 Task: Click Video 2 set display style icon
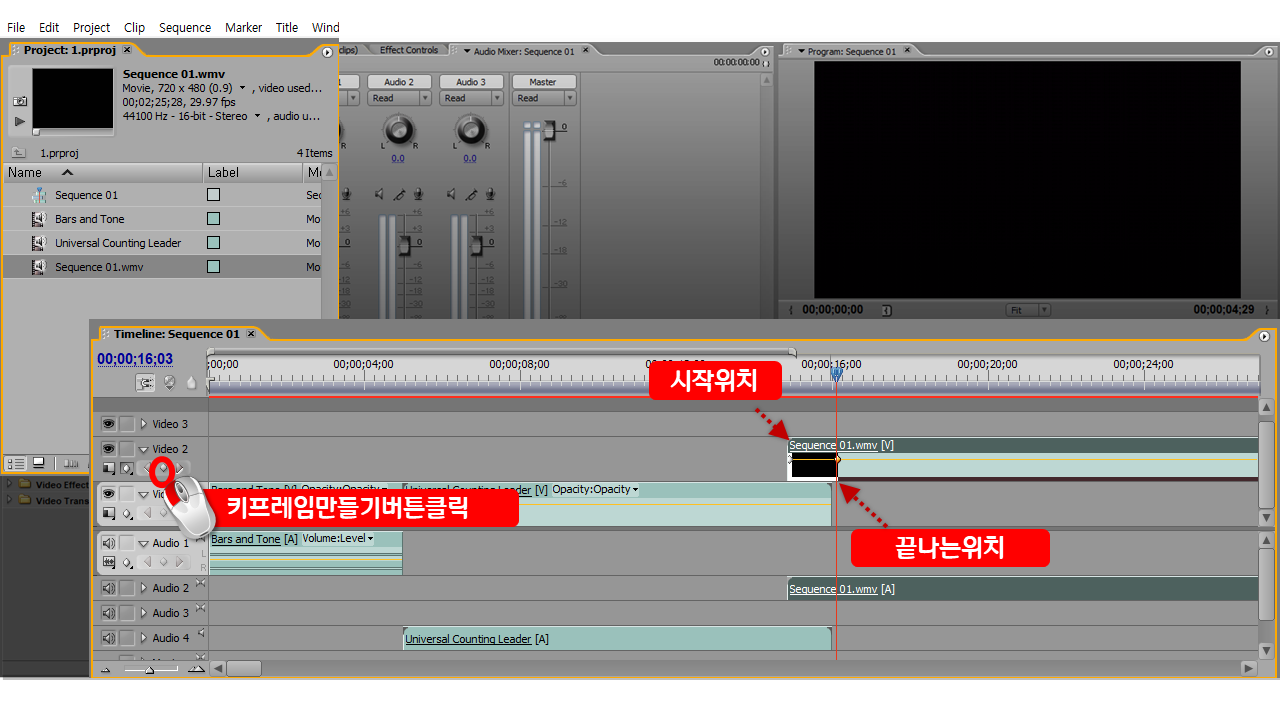click(x=109, y=468)
